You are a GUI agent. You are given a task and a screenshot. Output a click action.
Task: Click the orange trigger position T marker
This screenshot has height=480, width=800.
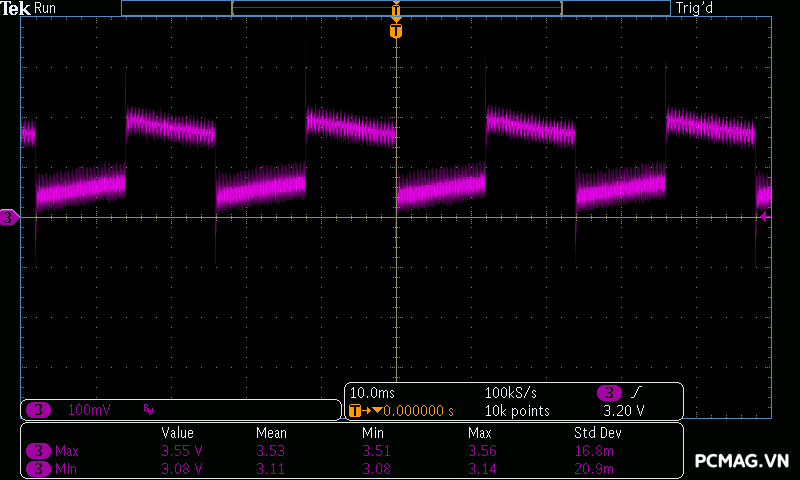pos(397,32)
